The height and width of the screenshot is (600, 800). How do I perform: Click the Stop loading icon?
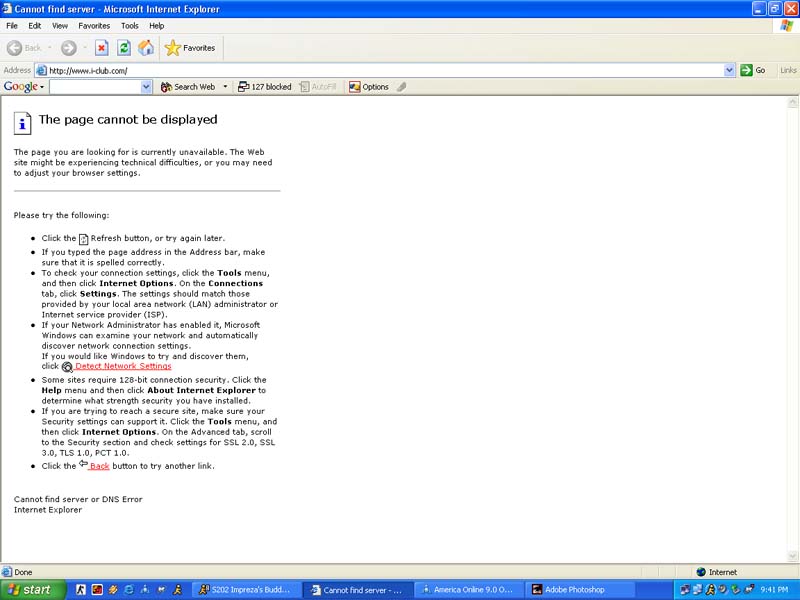pos(102,48)
